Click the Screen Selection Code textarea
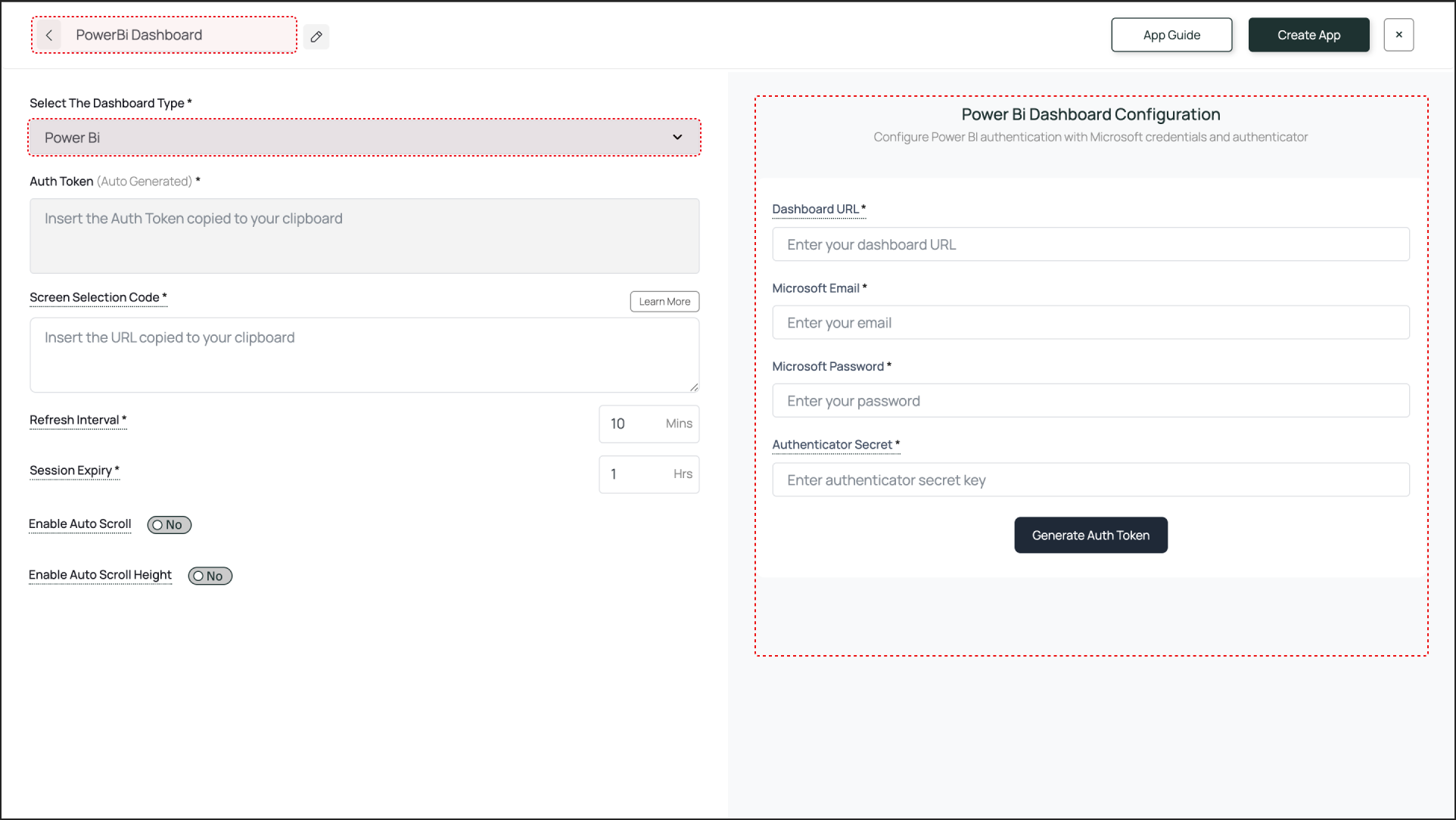The height and width of the screenshot is (820, 1456). tap(364, 355)
